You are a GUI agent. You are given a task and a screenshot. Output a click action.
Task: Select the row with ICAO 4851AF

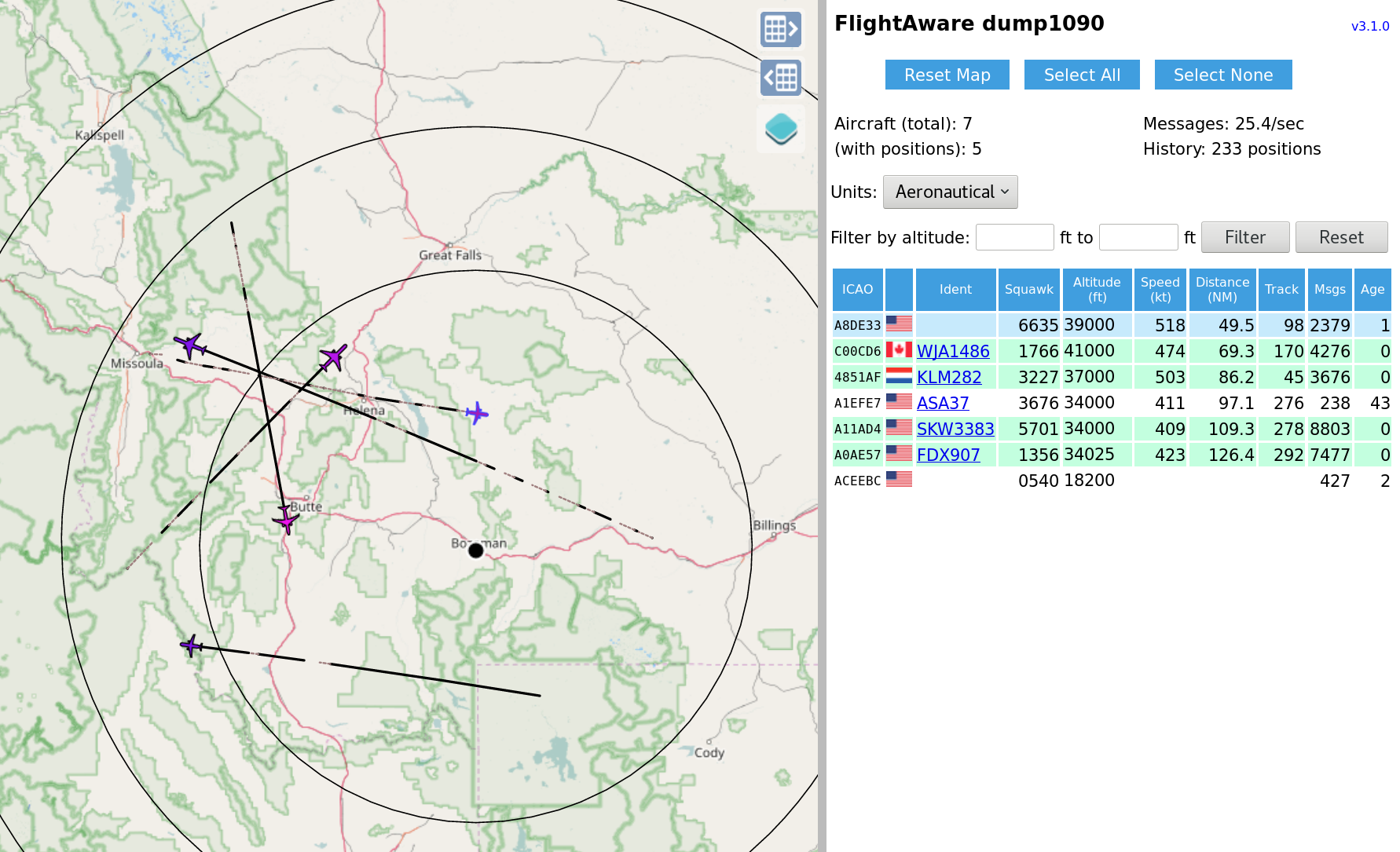pyautogui.click(x=1112, y=377)
